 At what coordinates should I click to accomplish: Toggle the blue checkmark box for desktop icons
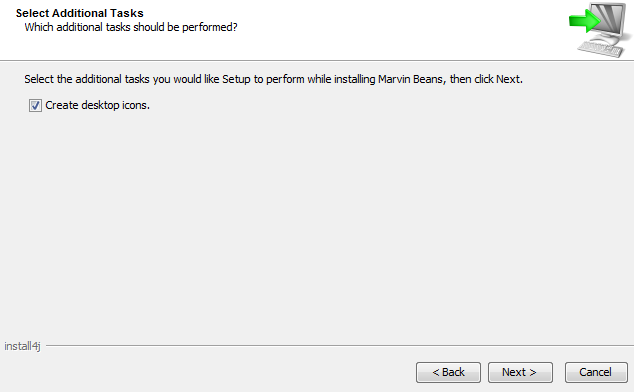pyautogui.click(x=35, y=106)
